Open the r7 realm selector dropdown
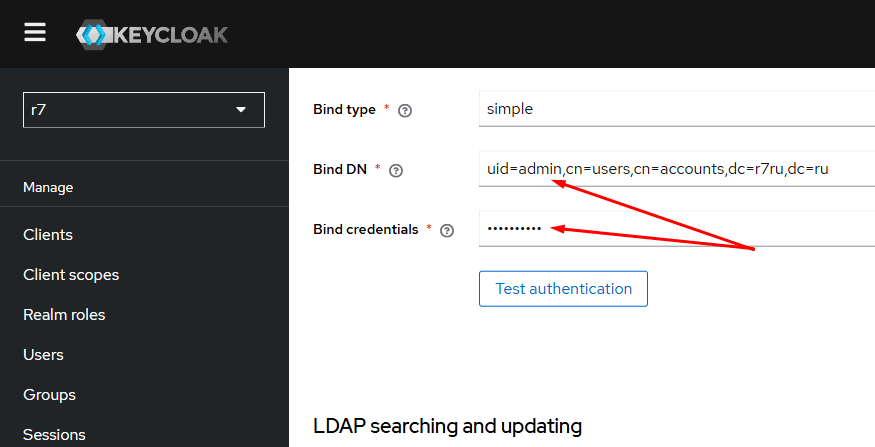Screen dimensions: 875x447 (144, 110)
